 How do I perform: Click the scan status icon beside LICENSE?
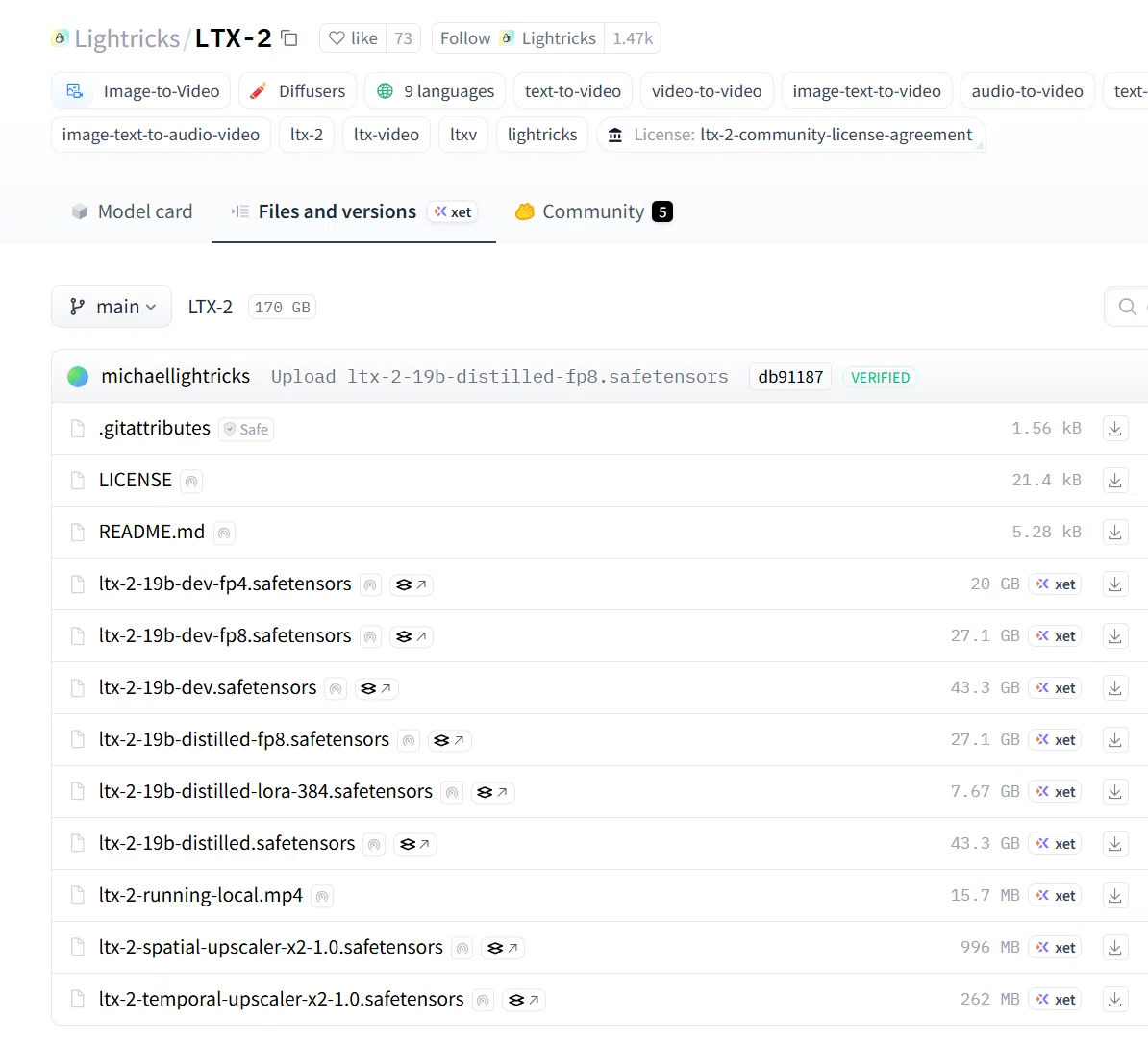(x=191, y=481)
